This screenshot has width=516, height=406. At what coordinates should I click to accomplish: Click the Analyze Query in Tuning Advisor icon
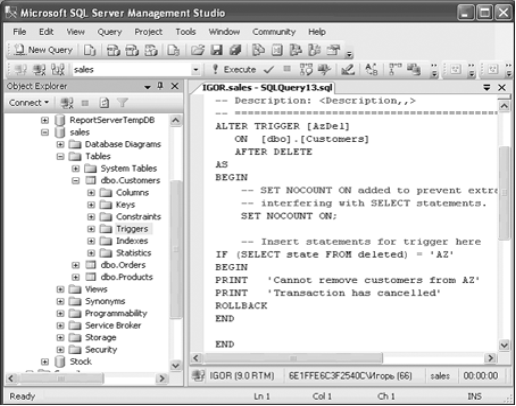coord(324,69)
